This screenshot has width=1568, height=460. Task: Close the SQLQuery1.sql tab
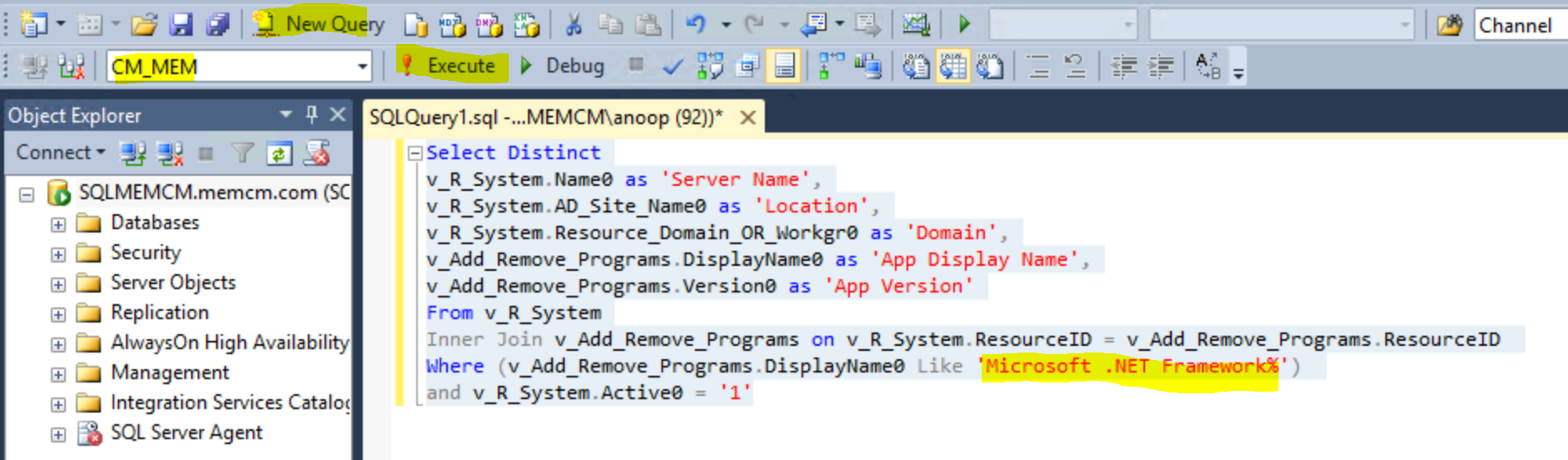[x=747, y=117]
